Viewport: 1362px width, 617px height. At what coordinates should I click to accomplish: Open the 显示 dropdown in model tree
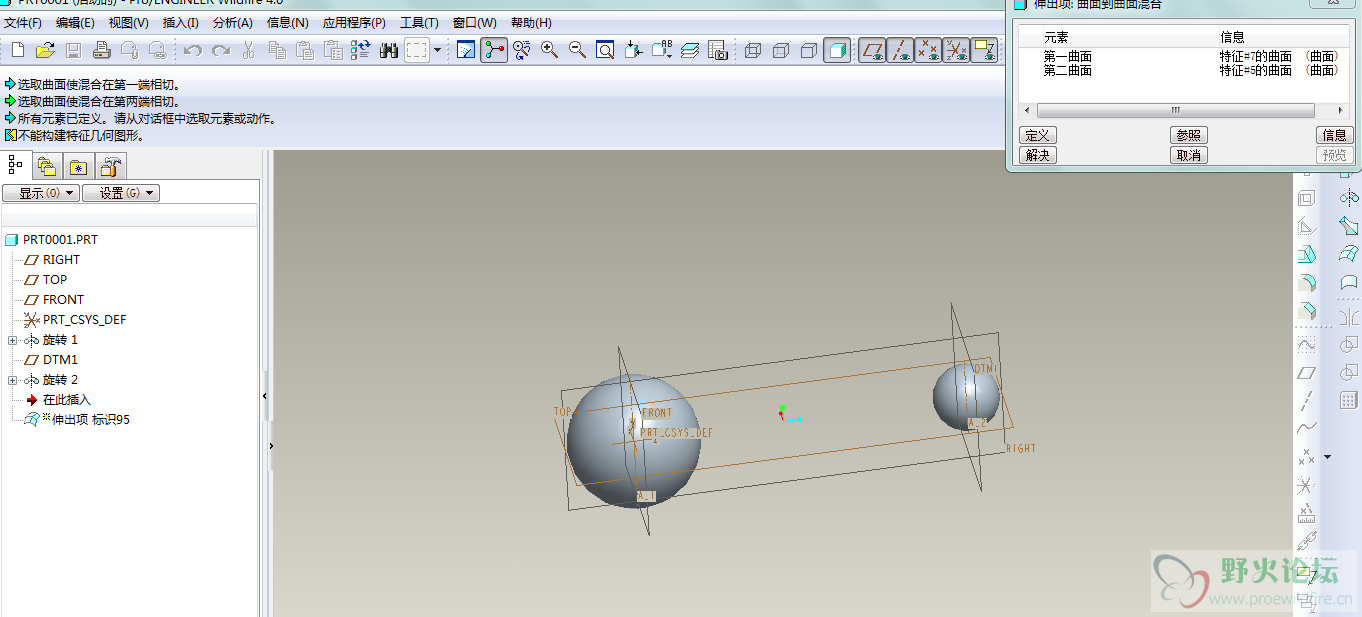pos(41,193)
